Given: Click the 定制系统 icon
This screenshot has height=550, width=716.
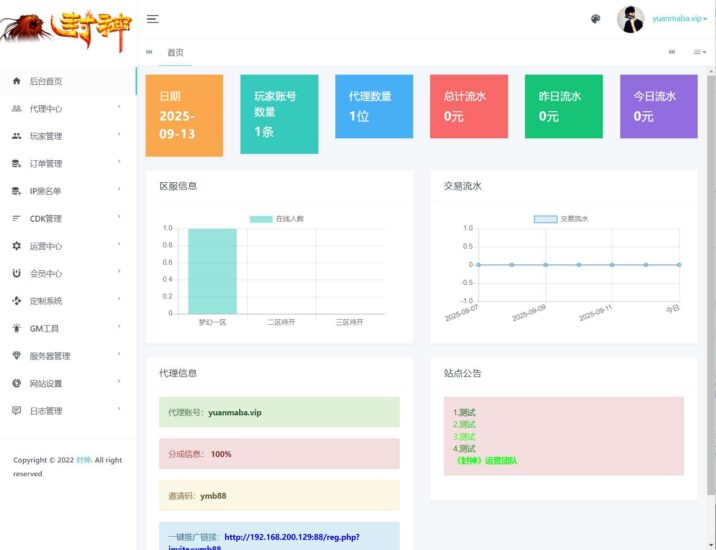Looking at the screenshot, I should tap(16, 301).
